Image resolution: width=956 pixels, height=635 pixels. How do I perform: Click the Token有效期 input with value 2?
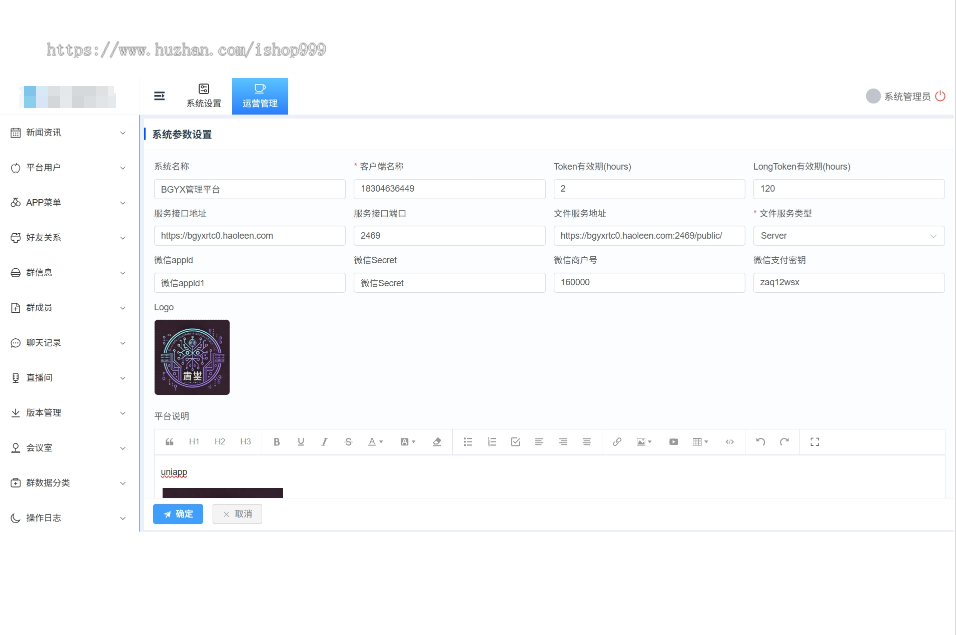click(649, 189)
